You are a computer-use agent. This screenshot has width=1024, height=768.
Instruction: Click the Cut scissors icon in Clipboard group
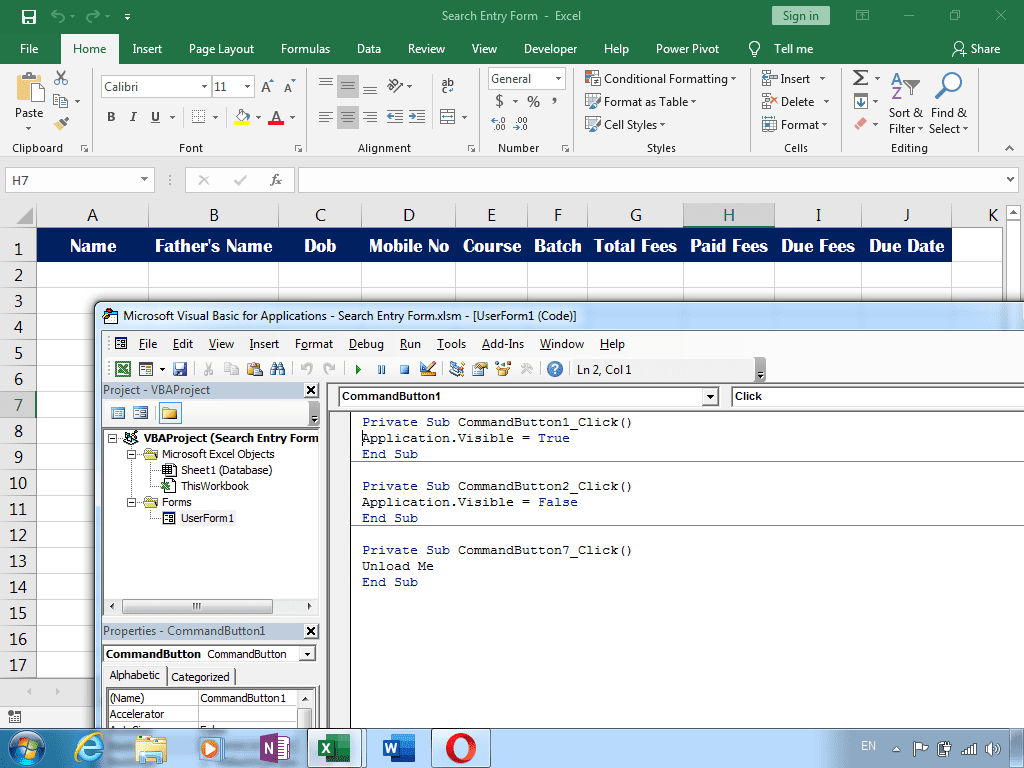61,78
